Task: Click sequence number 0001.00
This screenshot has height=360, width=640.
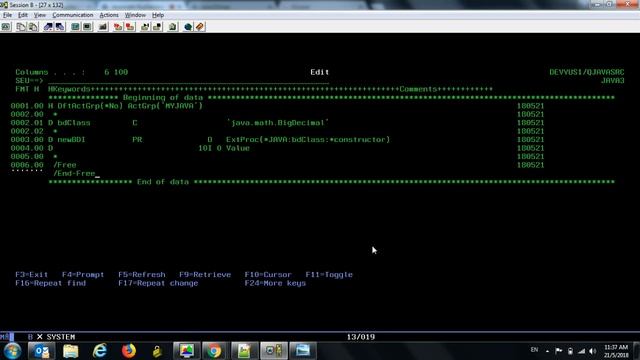Action: coord(27,106)
